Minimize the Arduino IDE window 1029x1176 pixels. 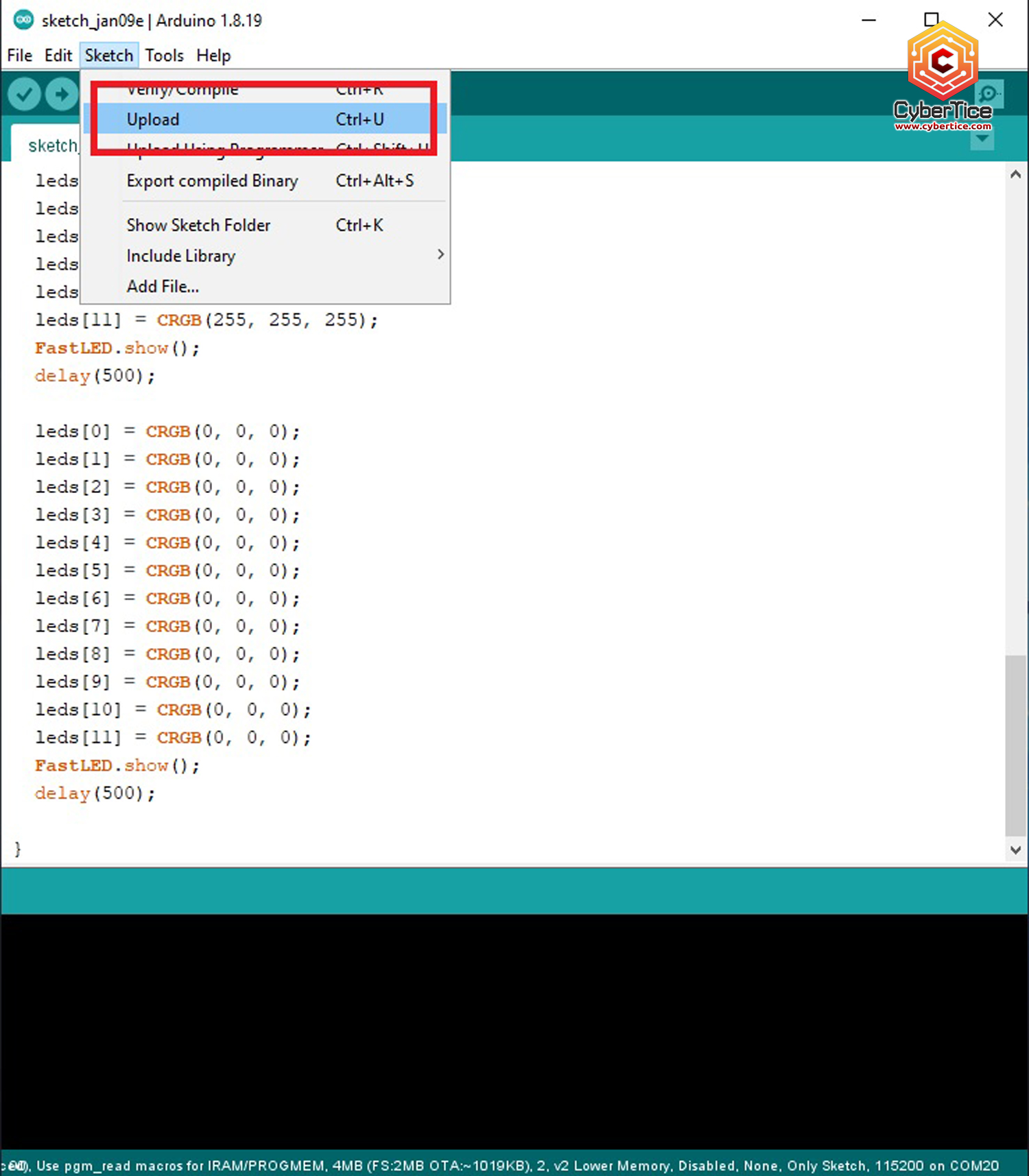tap(868, 20)
